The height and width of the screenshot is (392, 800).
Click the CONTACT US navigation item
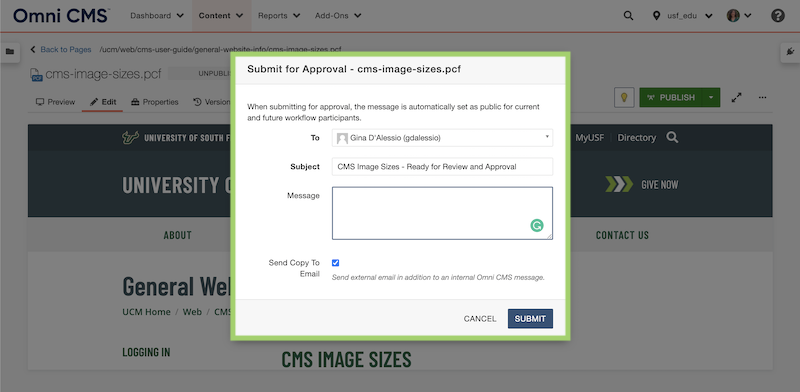click(622, 235)
